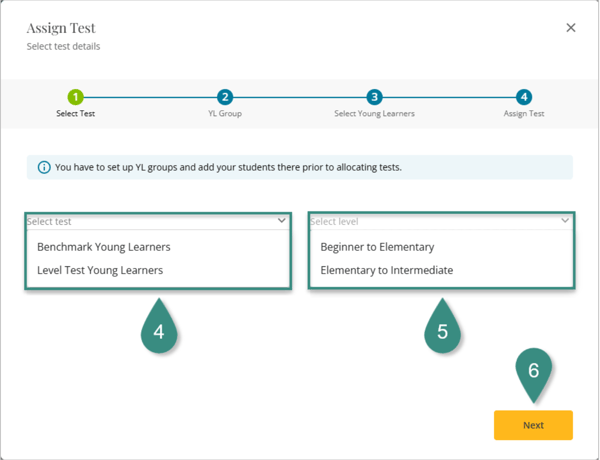
Task: Expand the Select test dropdown chevron
Action: (282, 221)
